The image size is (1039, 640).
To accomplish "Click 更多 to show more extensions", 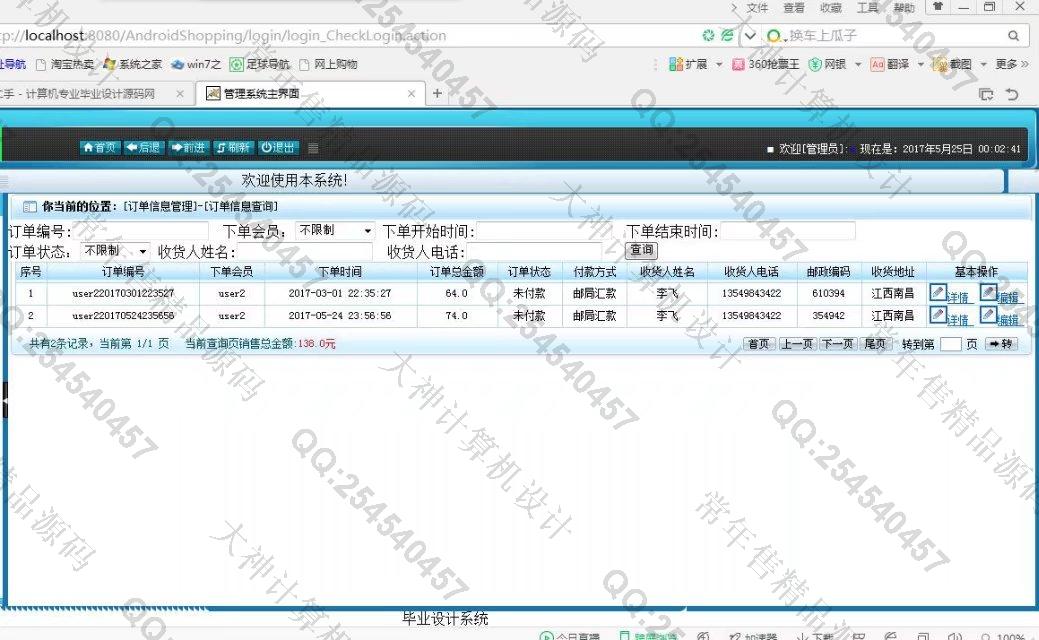I will pyautogui.click(x=1012, y=64).
